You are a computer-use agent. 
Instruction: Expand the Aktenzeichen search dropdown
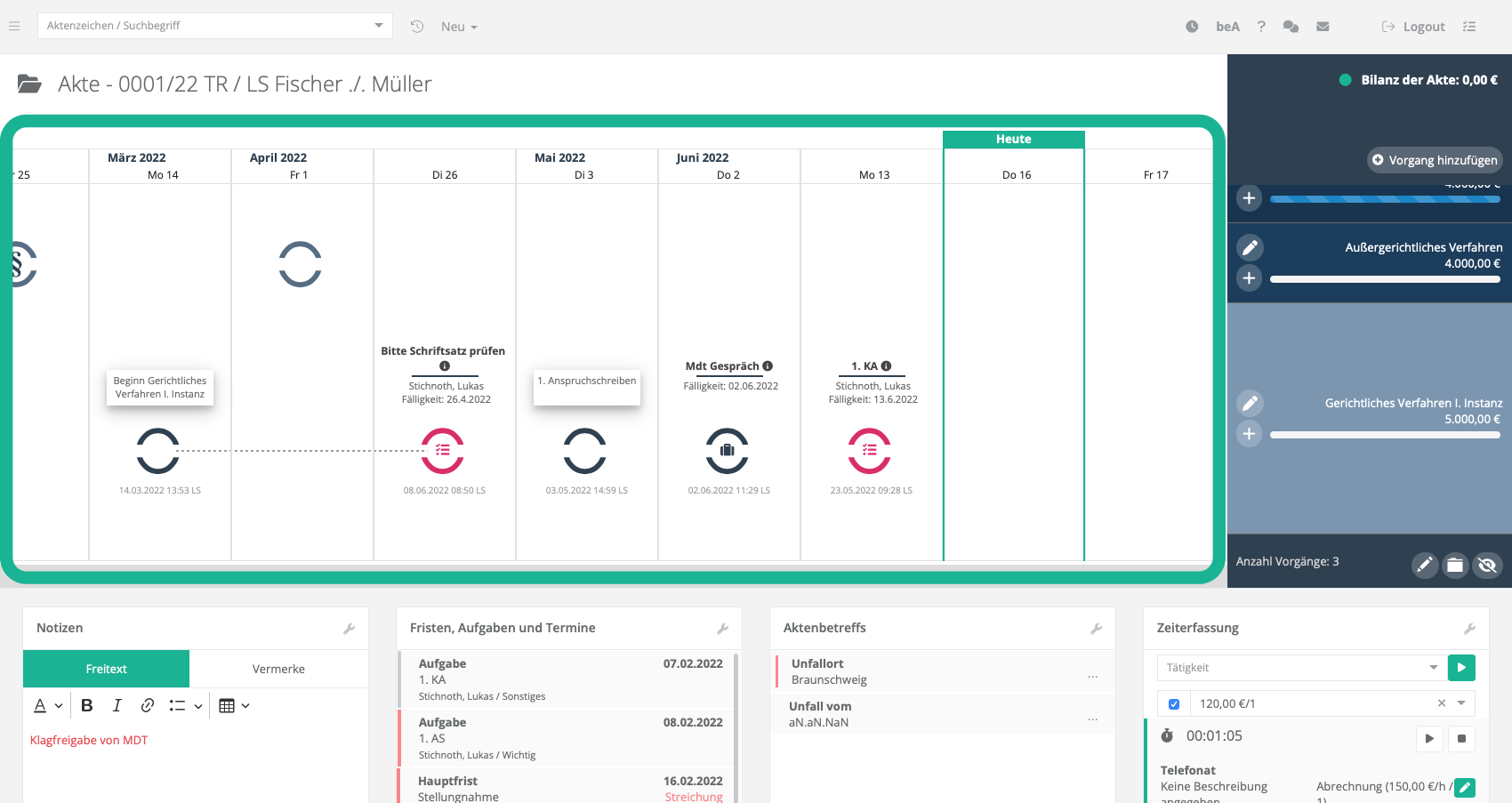379,26
